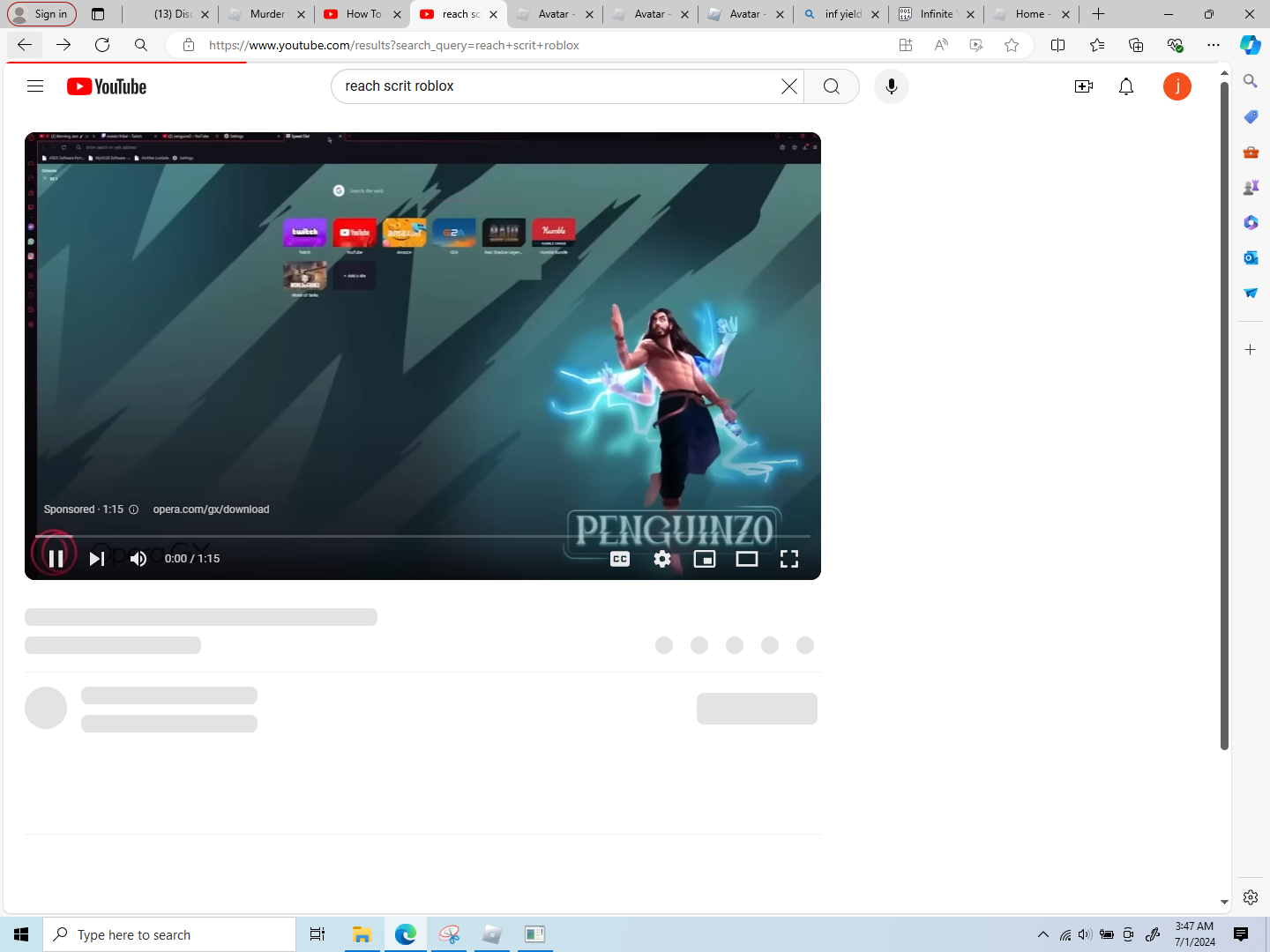Open Task View on the taskbar

pos(317,934)
